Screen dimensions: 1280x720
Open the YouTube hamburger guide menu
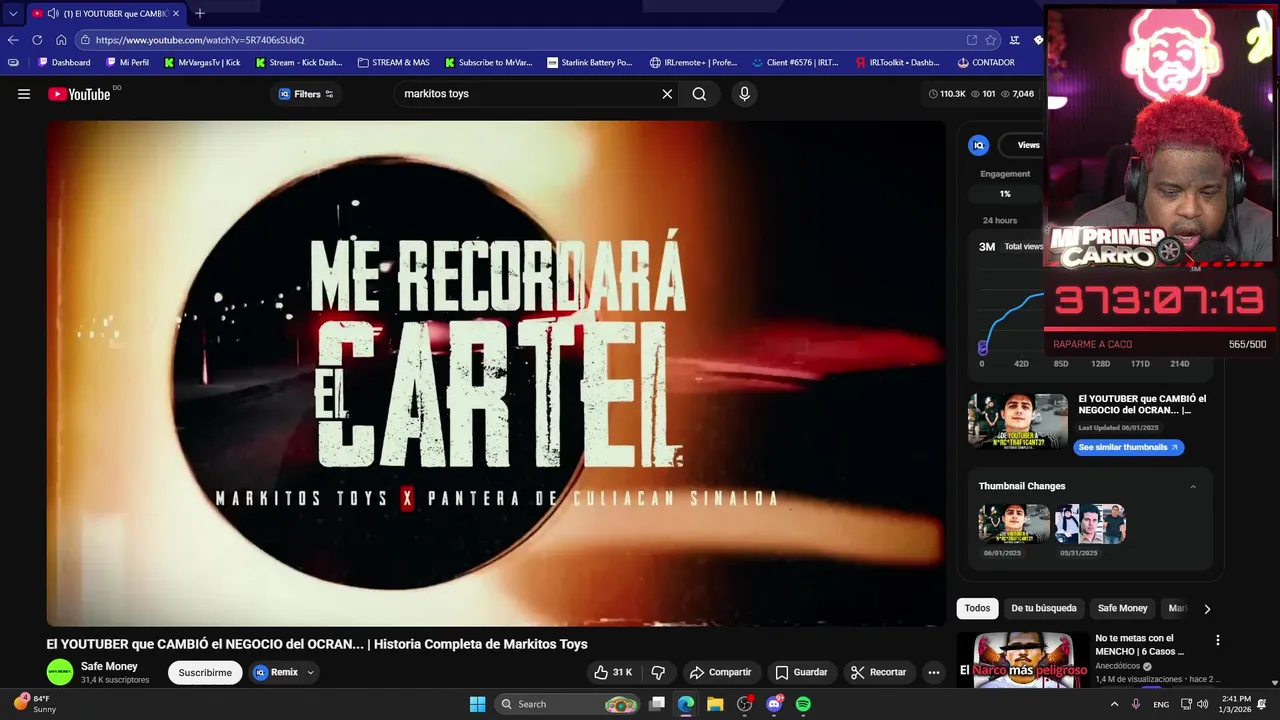click(x=24, y=94)
